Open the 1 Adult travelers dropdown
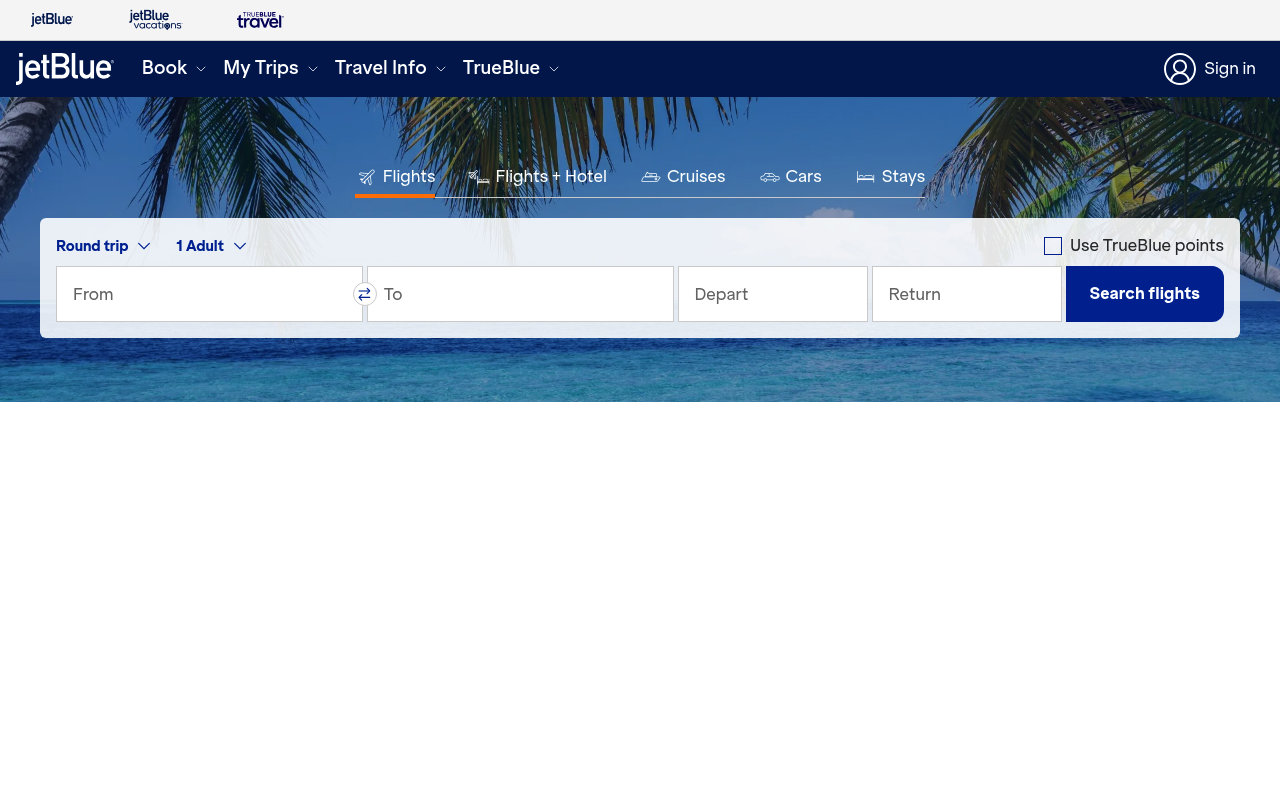Image resolution: width=1280 pixels, height=800 pixels. [211, 246]
